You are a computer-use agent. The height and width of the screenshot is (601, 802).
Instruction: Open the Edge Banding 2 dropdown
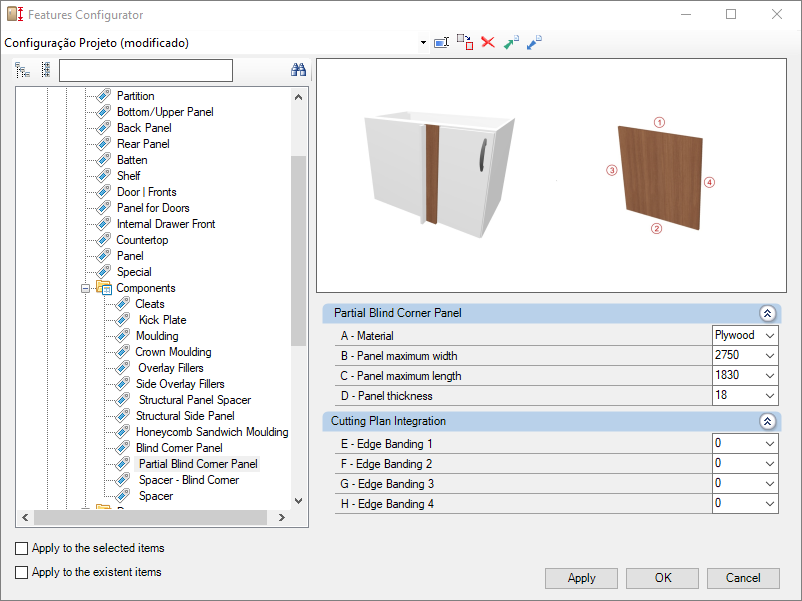[770, 463]
